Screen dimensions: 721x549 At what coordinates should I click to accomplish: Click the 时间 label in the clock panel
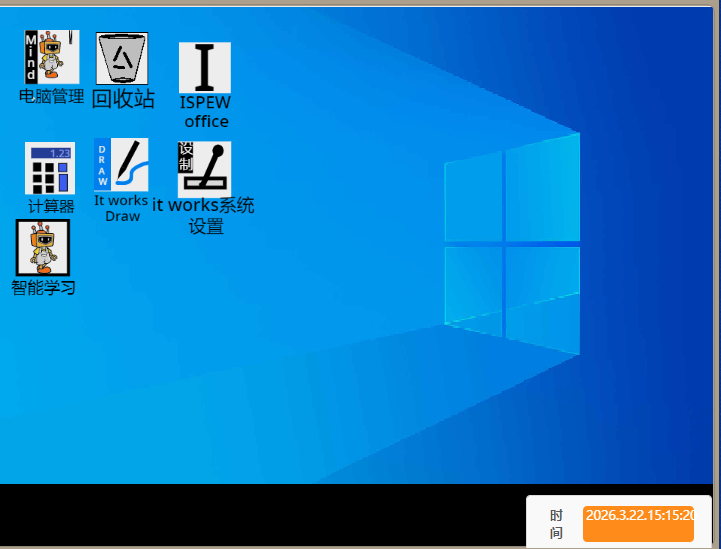coord(556,523)
